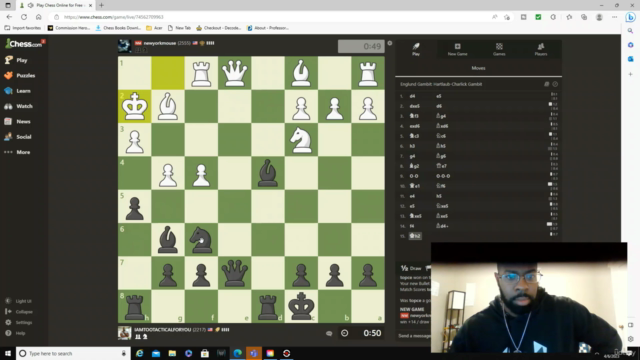Open the Windows Start menu
Screen dimensions: 640x360
click(8, 353)
